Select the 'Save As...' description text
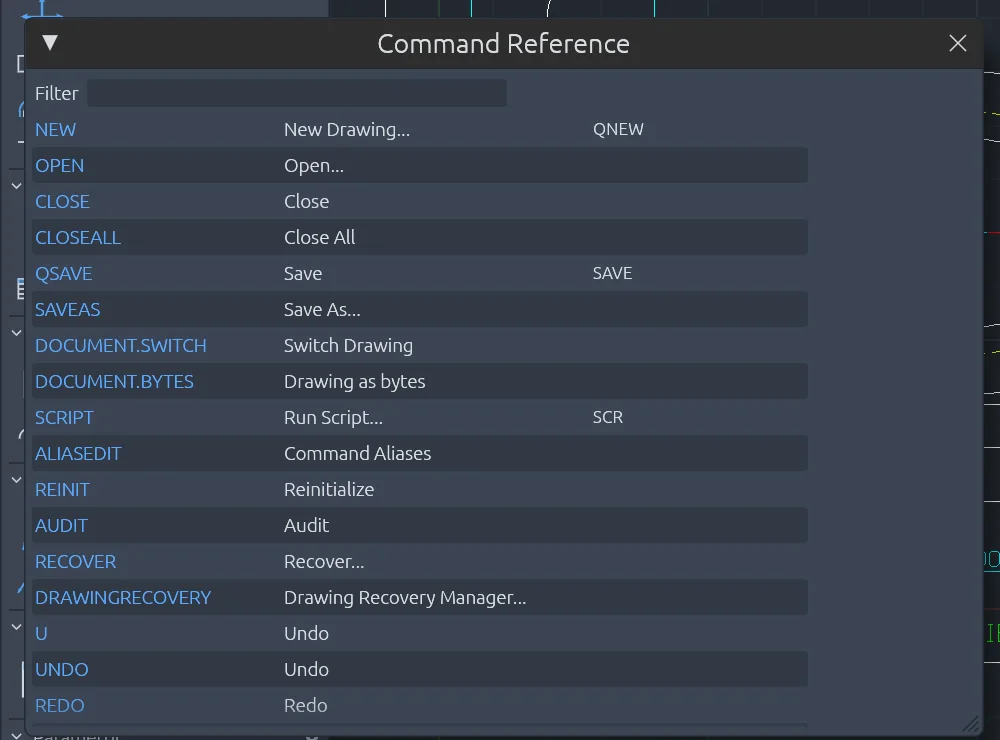Viewport: 1000px width, 740px height. [322, 309]
